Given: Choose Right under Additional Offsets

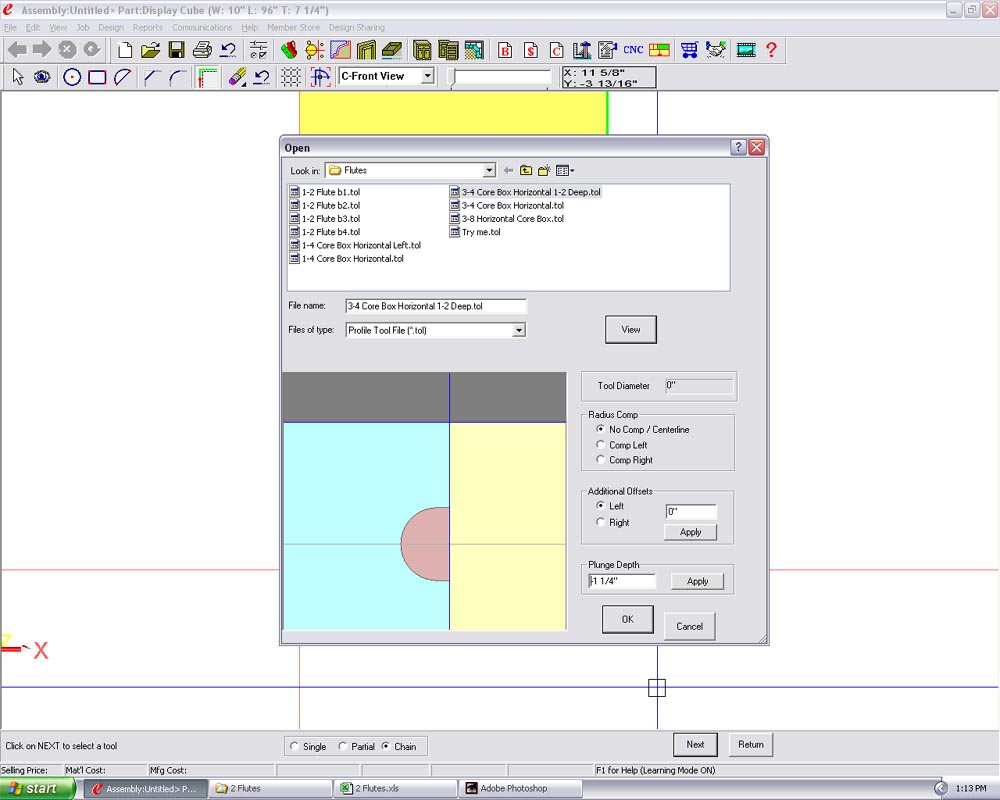Looking at the screenshot, I should point(600,522).
